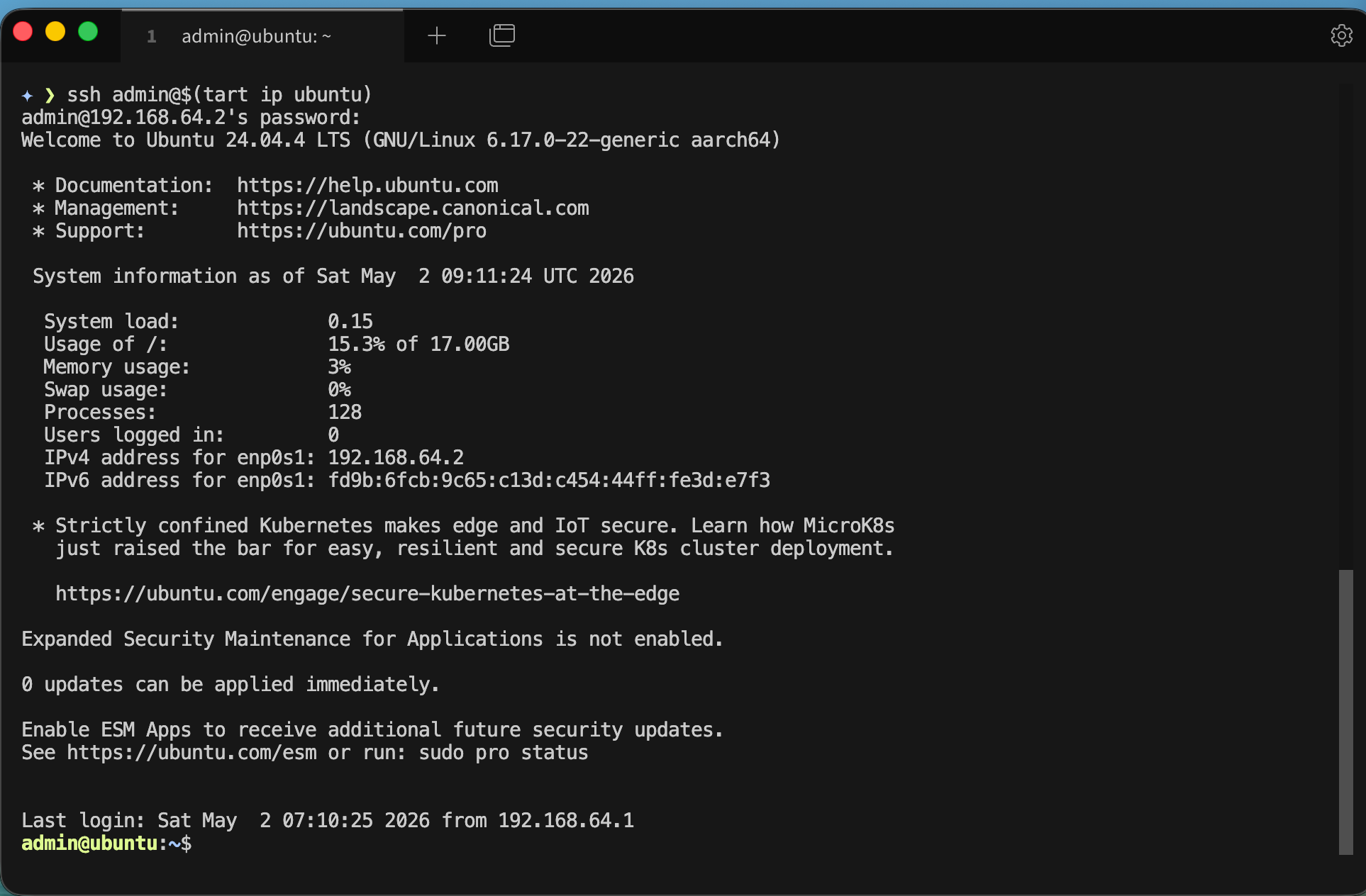
Task: Click the IPv4 address 192.168.64.2 value
Action: pos(396,458)
